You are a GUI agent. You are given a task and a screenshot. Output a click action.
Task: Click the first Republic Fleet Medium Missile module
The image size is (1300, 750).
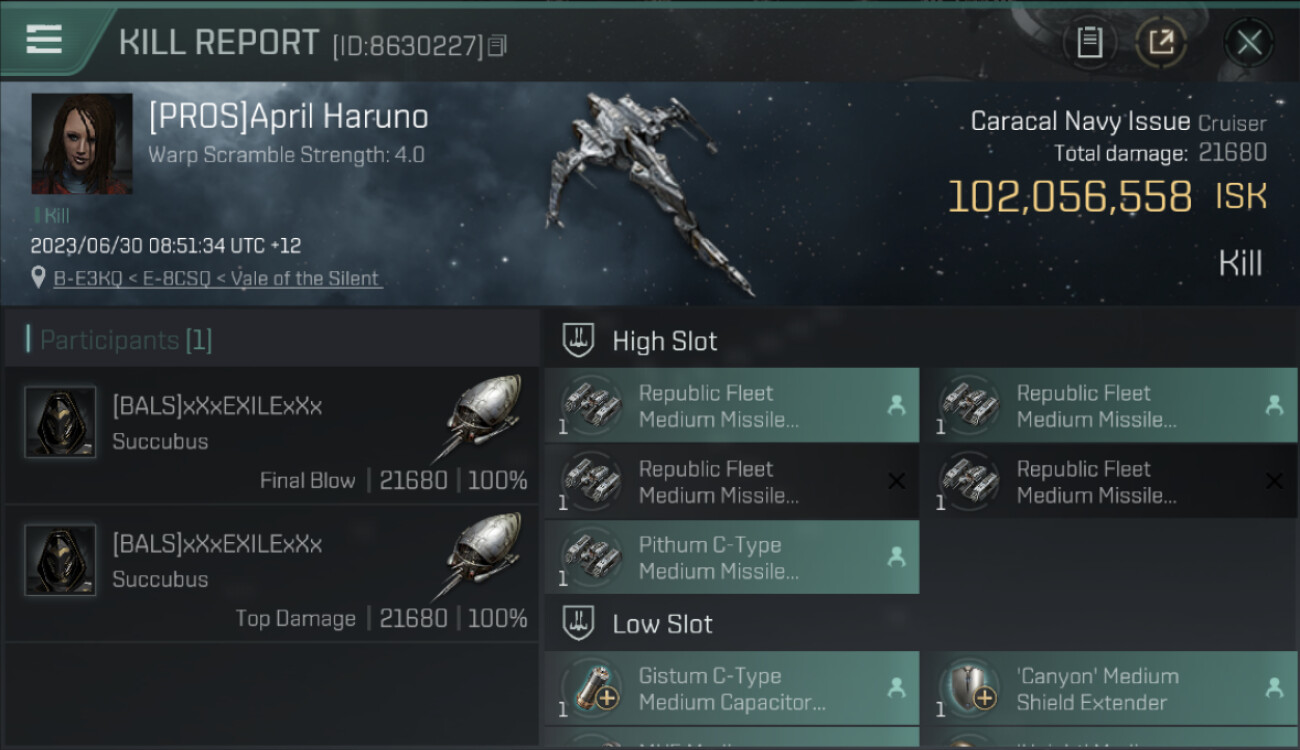[x=731, y=405]
